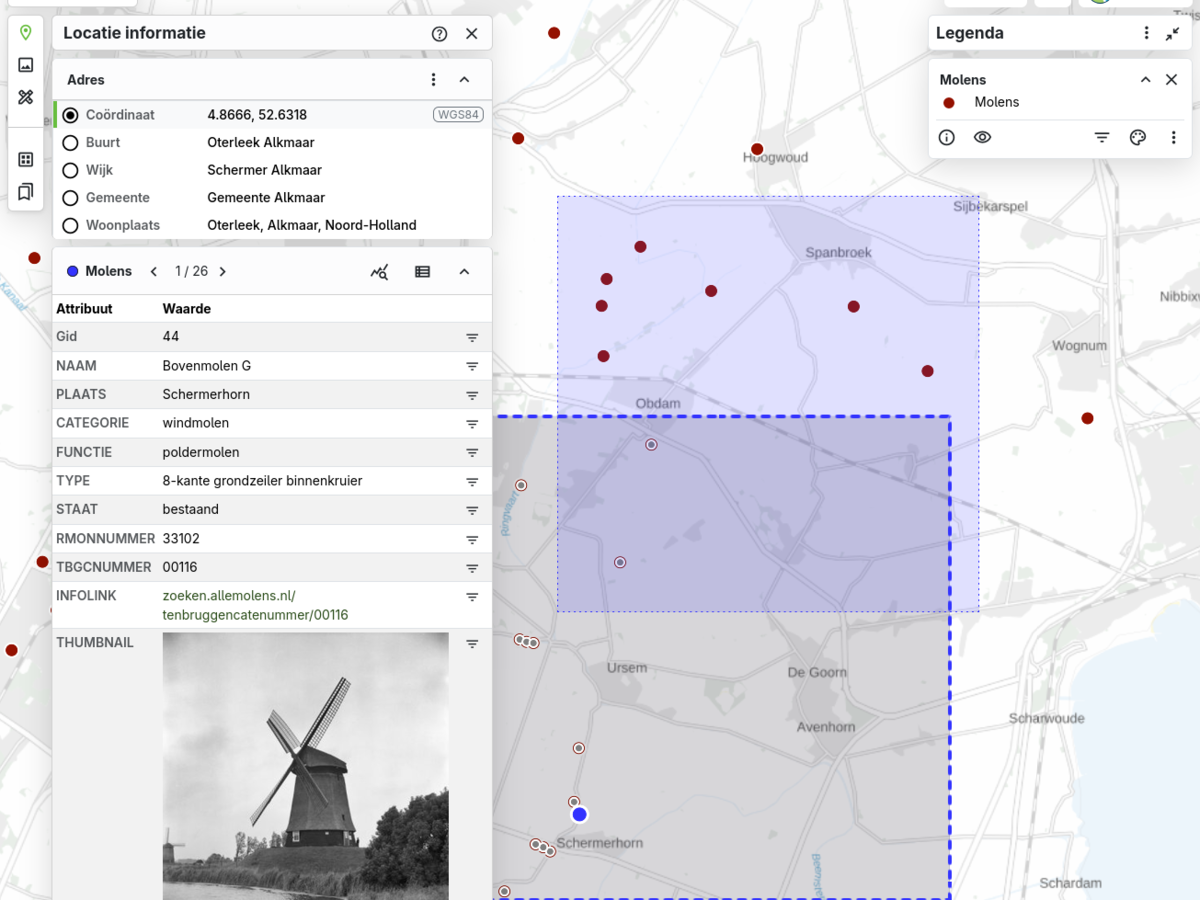Open the Adres section options menu
Screen dimensions: 1200x900
pos(433,80)
